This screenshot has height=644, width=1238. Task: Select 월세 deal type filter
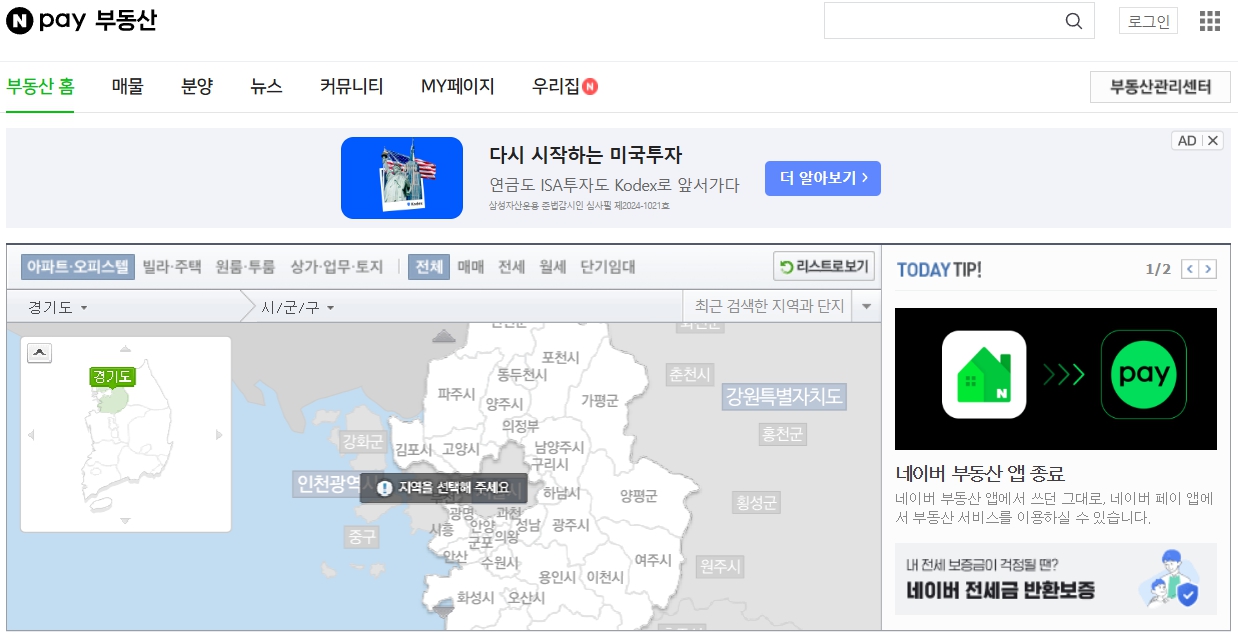pos(553,267)
